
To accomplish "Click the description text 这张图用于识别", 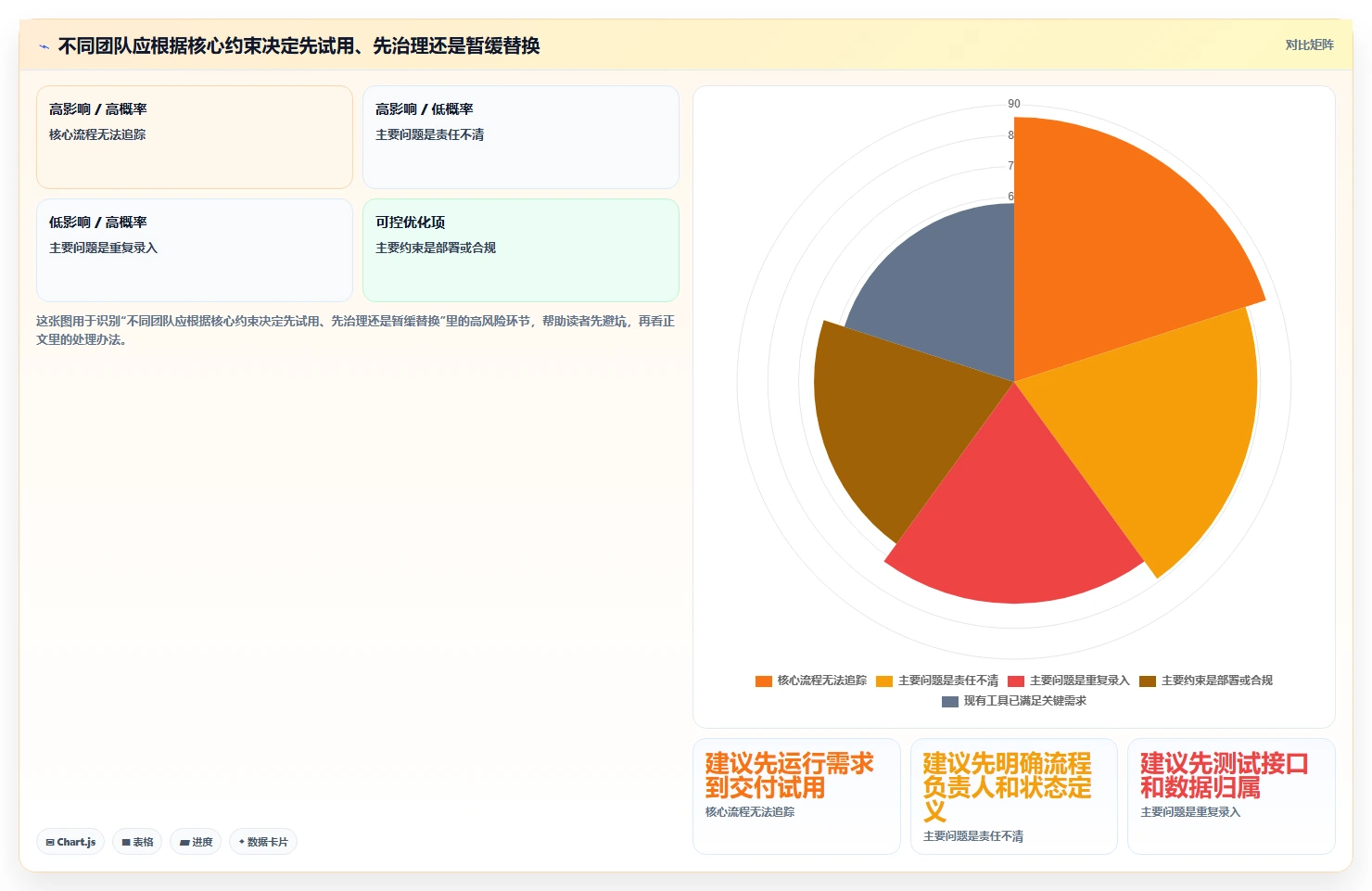I will (355, 330).
